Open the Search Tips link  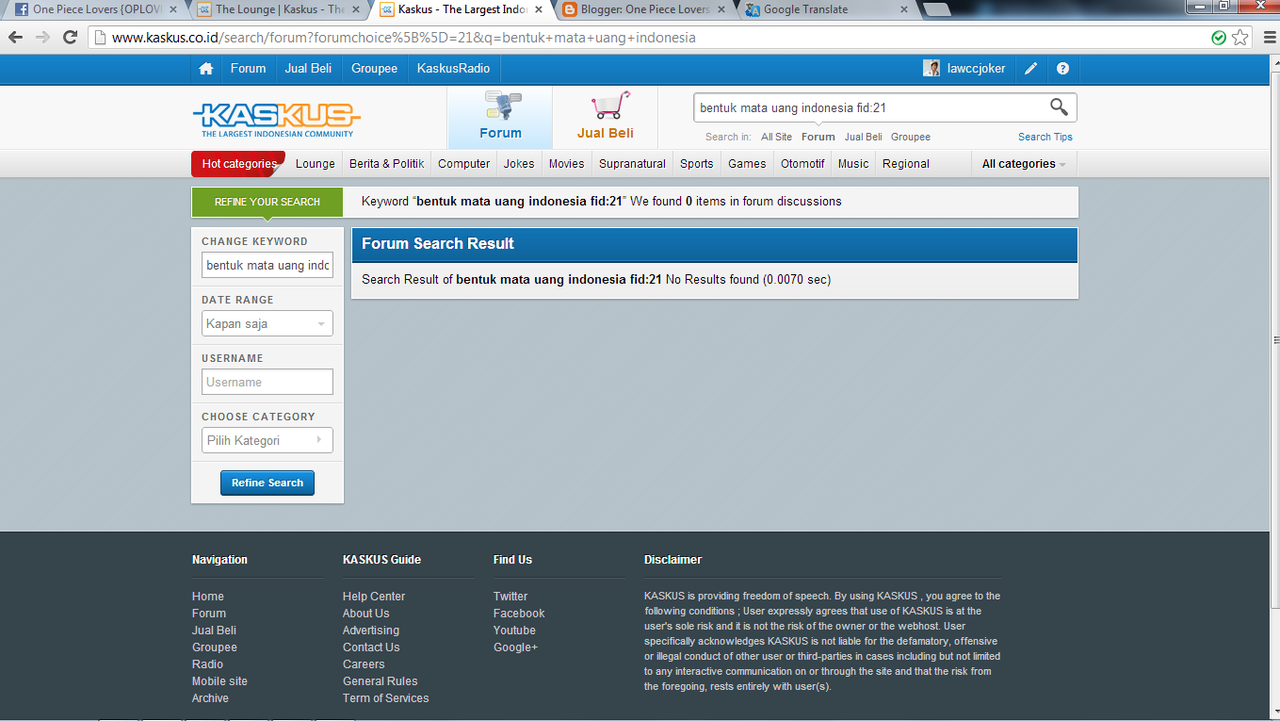[1045, 137]
